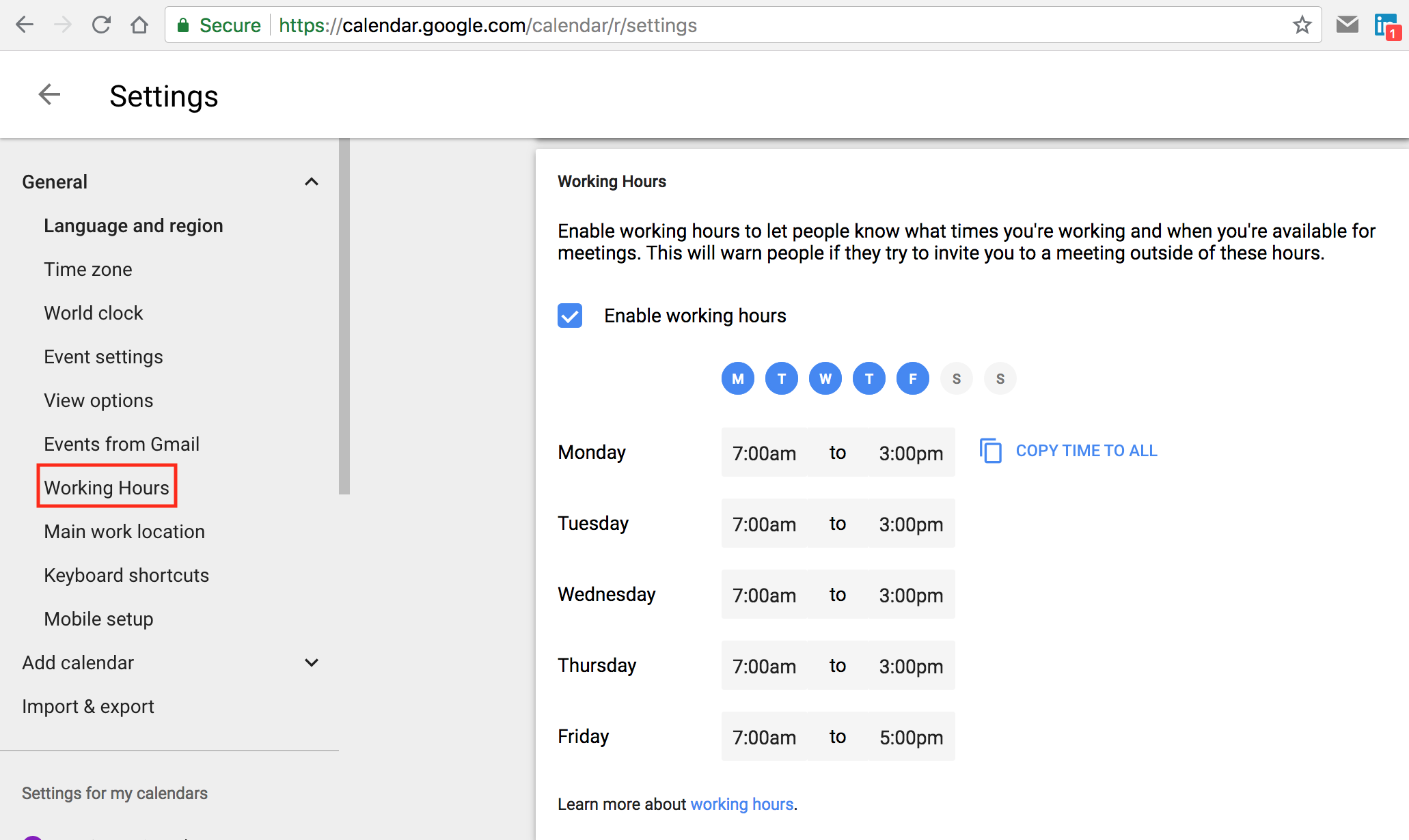
Task: Deselect Wednesday from working days
Action: click(825, 378)
